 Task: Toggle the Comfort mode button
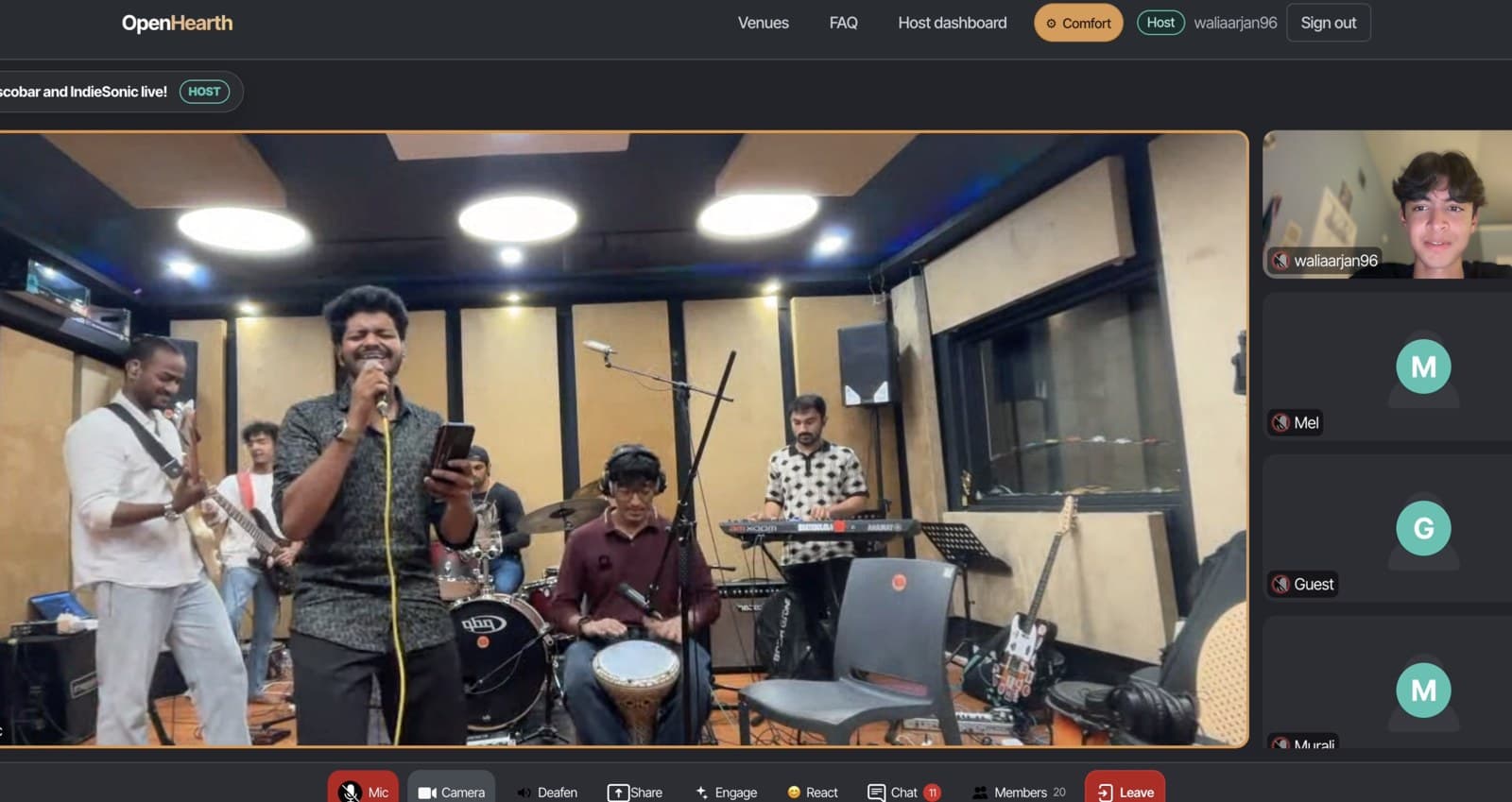(x=1078, y=23)
